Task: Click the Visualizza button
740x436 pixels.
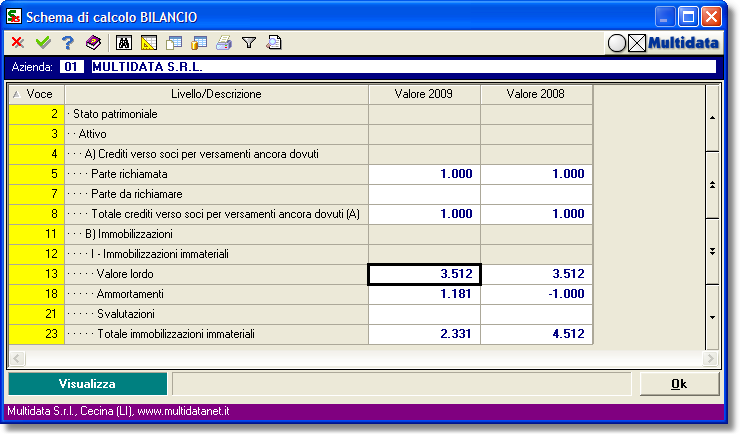Action: point(87,384)
